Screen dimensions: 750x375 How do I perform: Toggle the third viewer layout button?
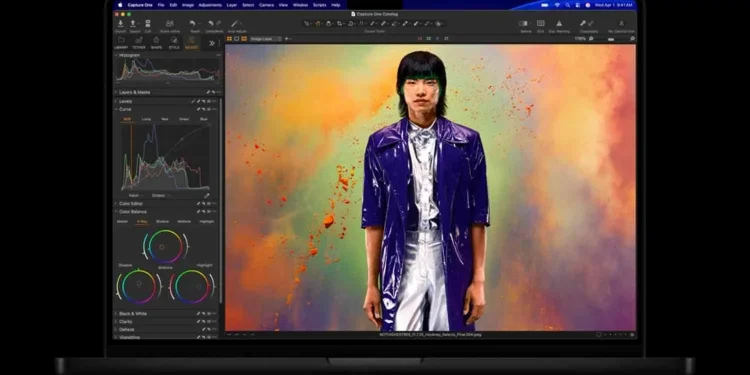tap(244, 39)
